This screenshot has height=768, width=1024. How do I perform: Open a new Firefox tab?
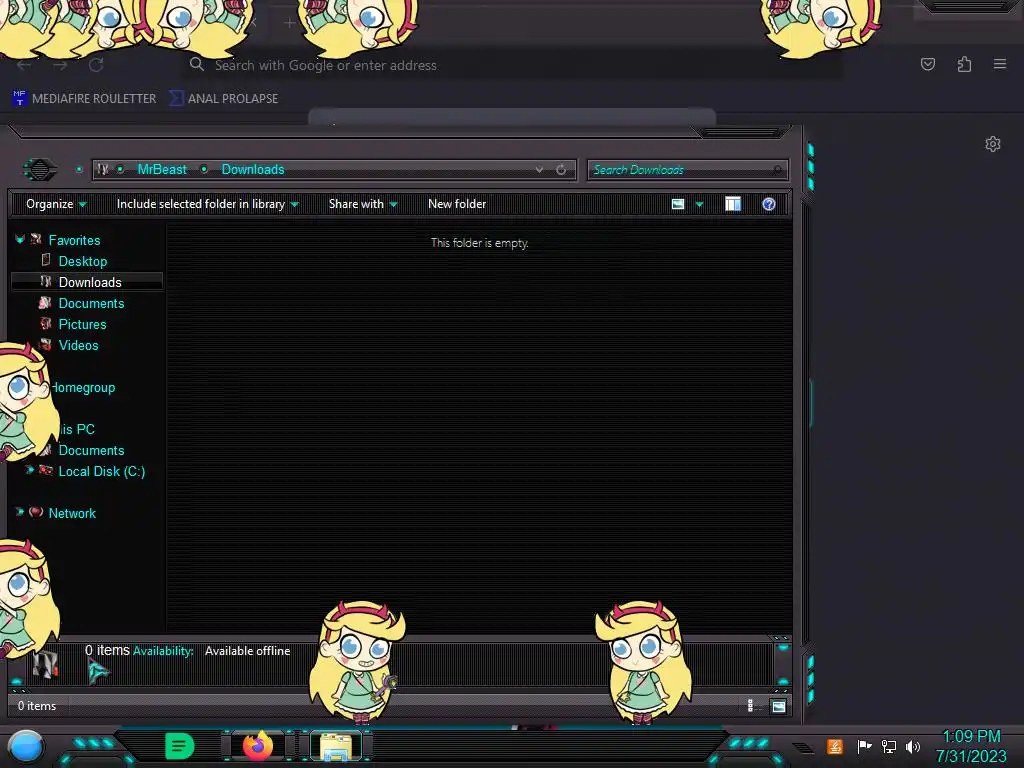(x=289, y=23)
